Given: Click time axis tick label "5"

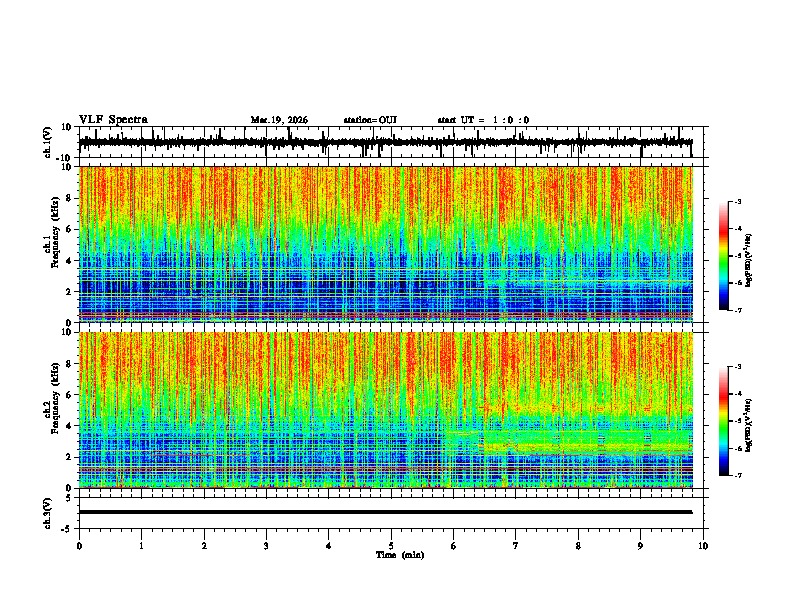Looking at the screenshot, I should click(x=391, y=546).
